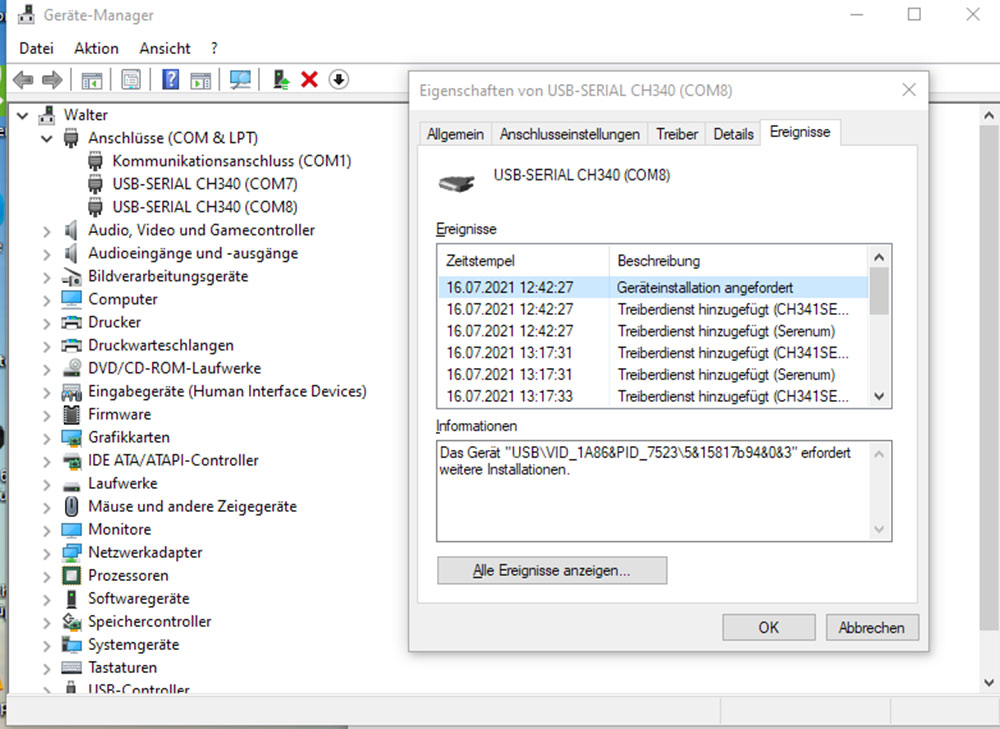The width and height of the screenshot is (1000, 729).
Task: Click the back arrow in the toolbar
Action: click(23, 80)
